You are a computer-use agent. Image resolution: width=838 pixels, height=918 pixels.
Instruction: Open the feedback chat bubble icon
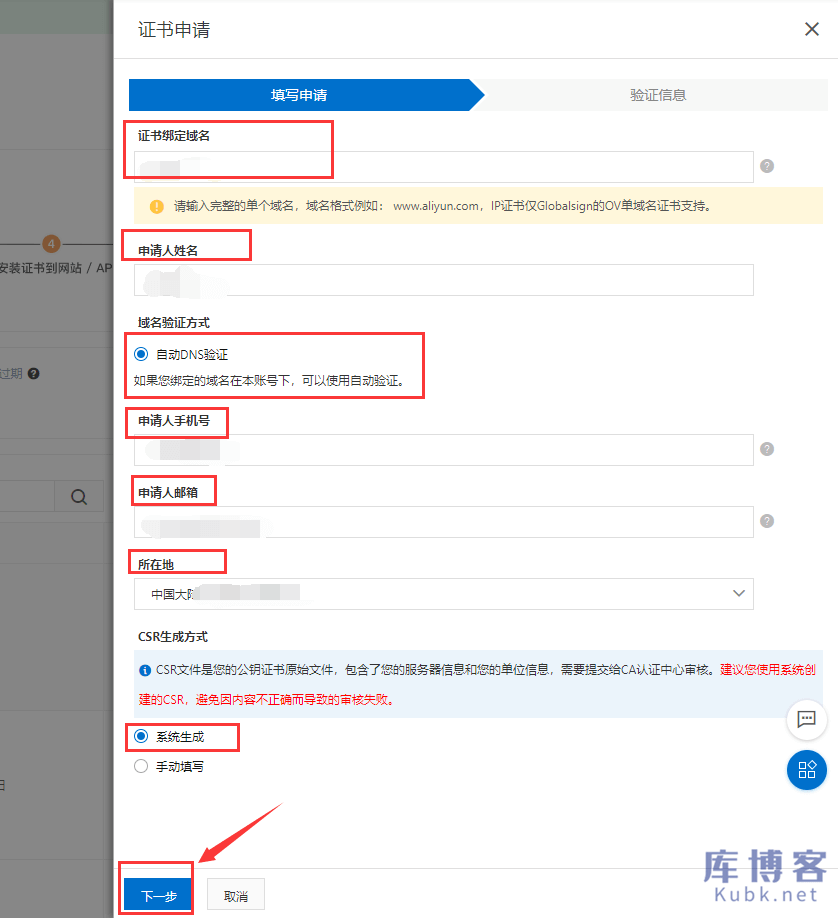click(806, 719)
